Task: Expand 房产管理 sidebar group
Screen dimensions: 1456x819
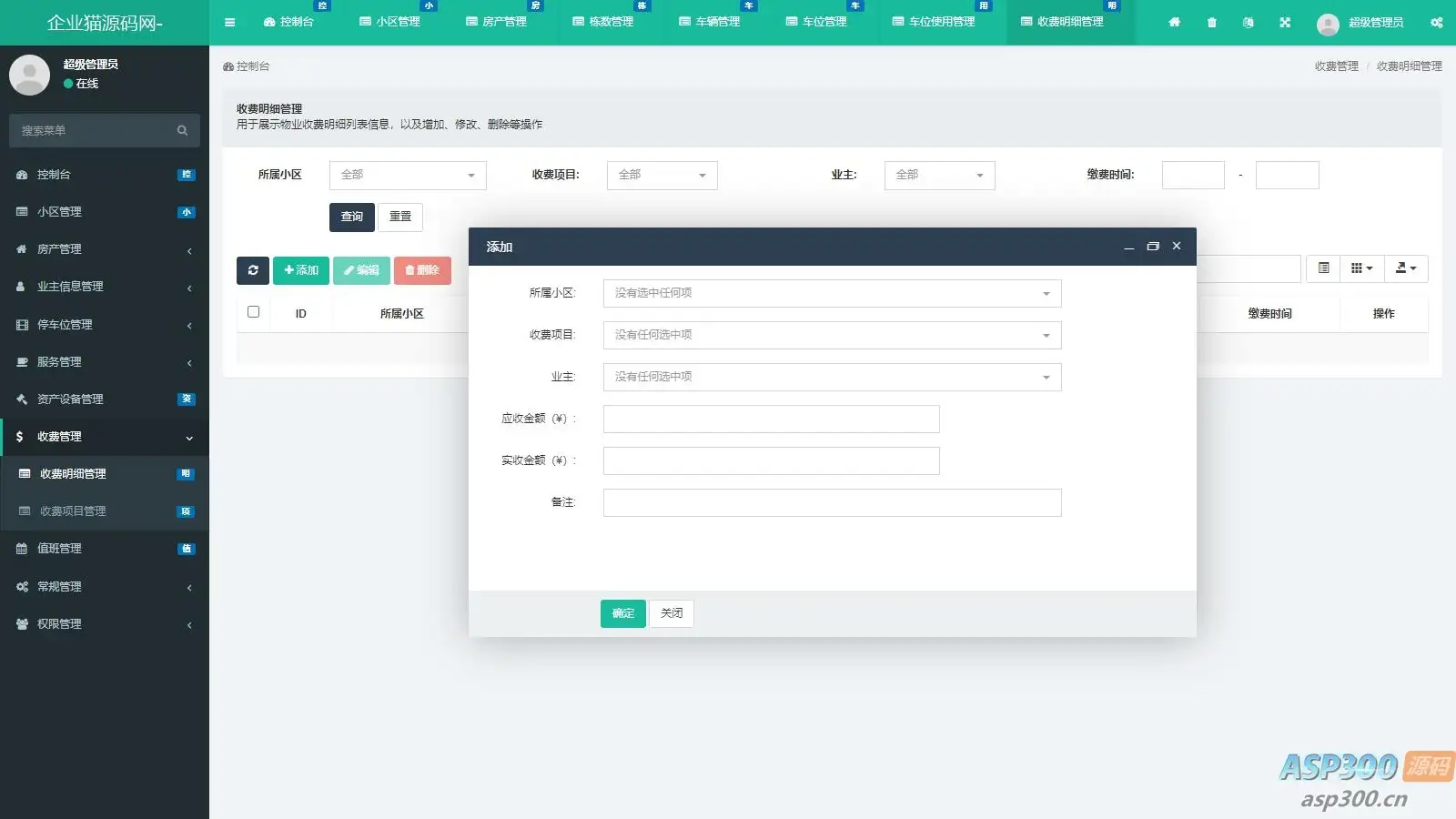Action: 105,249
